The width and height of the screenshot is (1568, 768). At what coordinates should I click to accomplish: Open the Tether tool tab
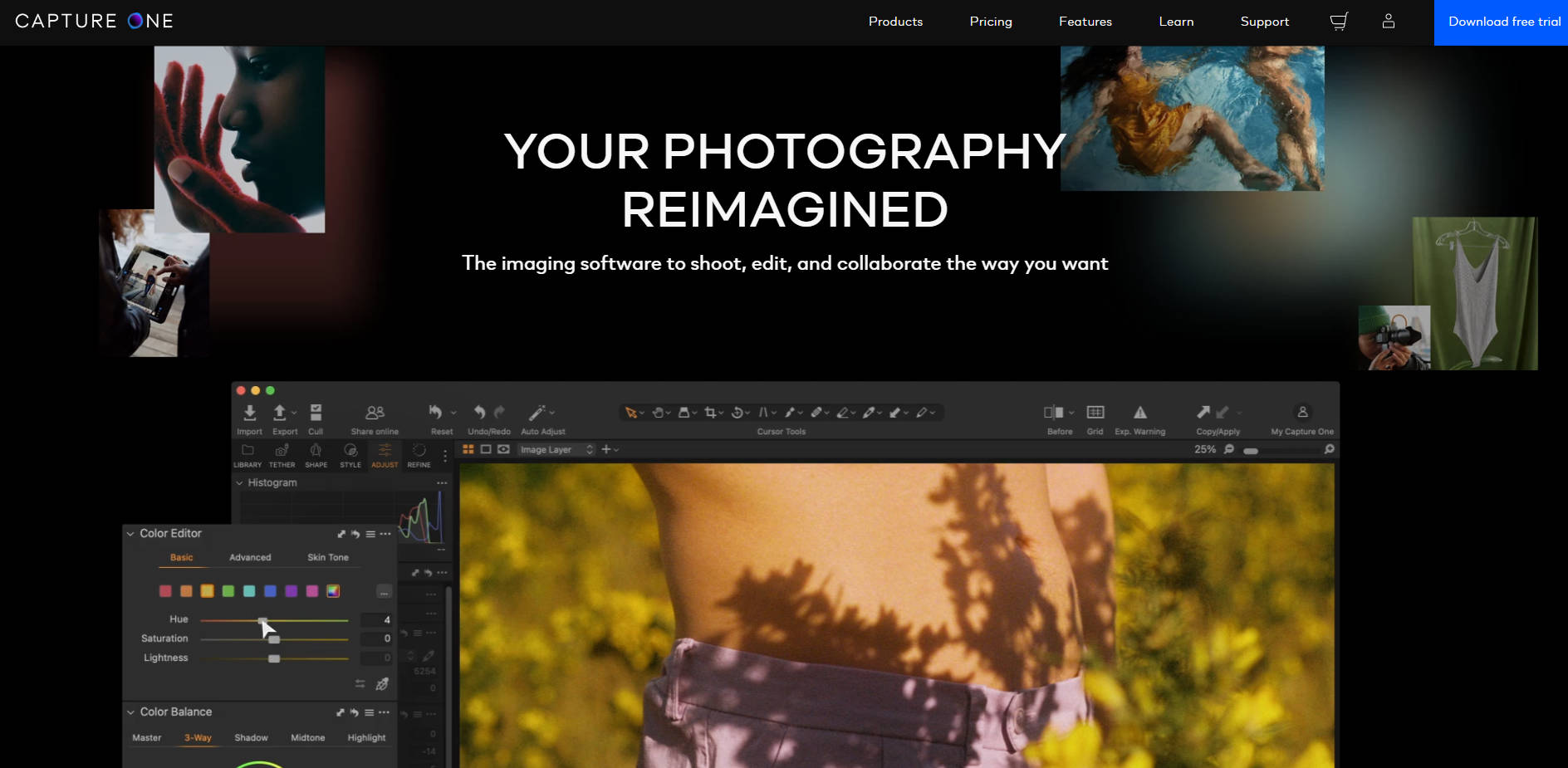coord(282,456)
